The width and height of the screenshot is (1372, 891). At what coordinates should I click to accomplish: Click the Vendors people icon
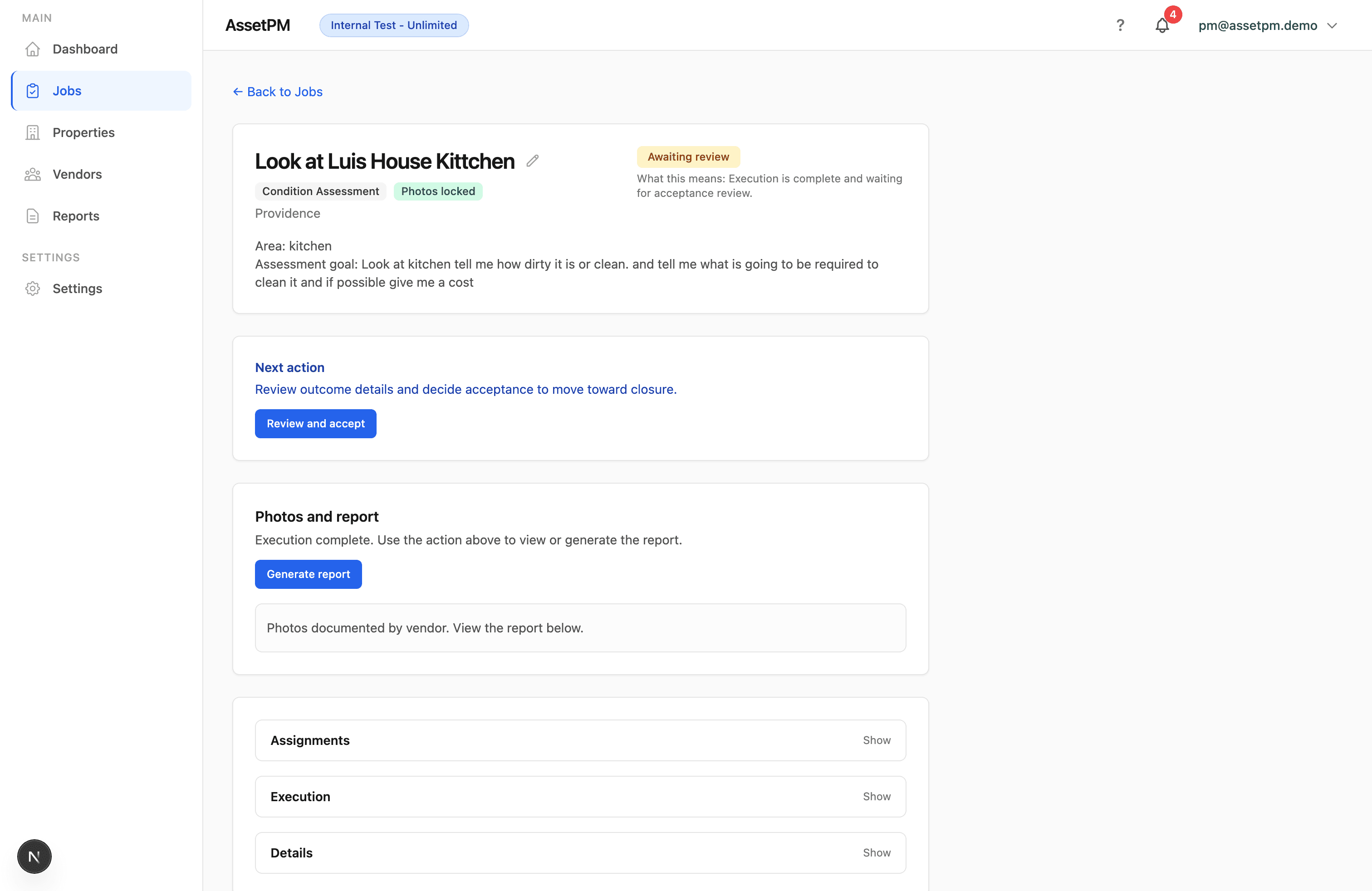33,174
